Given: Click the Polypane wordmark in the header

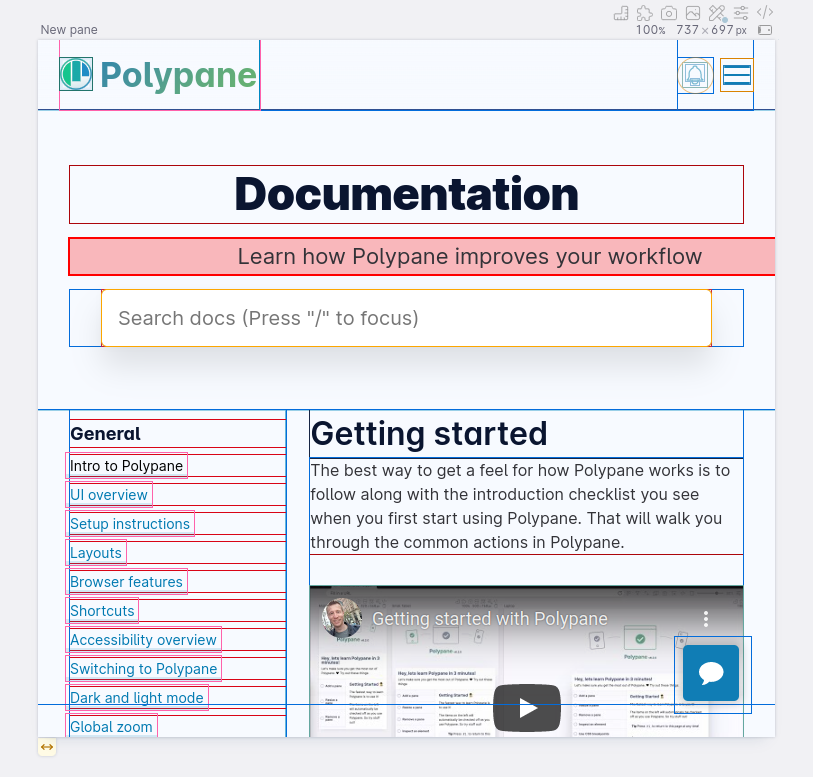Looking at the screenshot, I should 178,75.
